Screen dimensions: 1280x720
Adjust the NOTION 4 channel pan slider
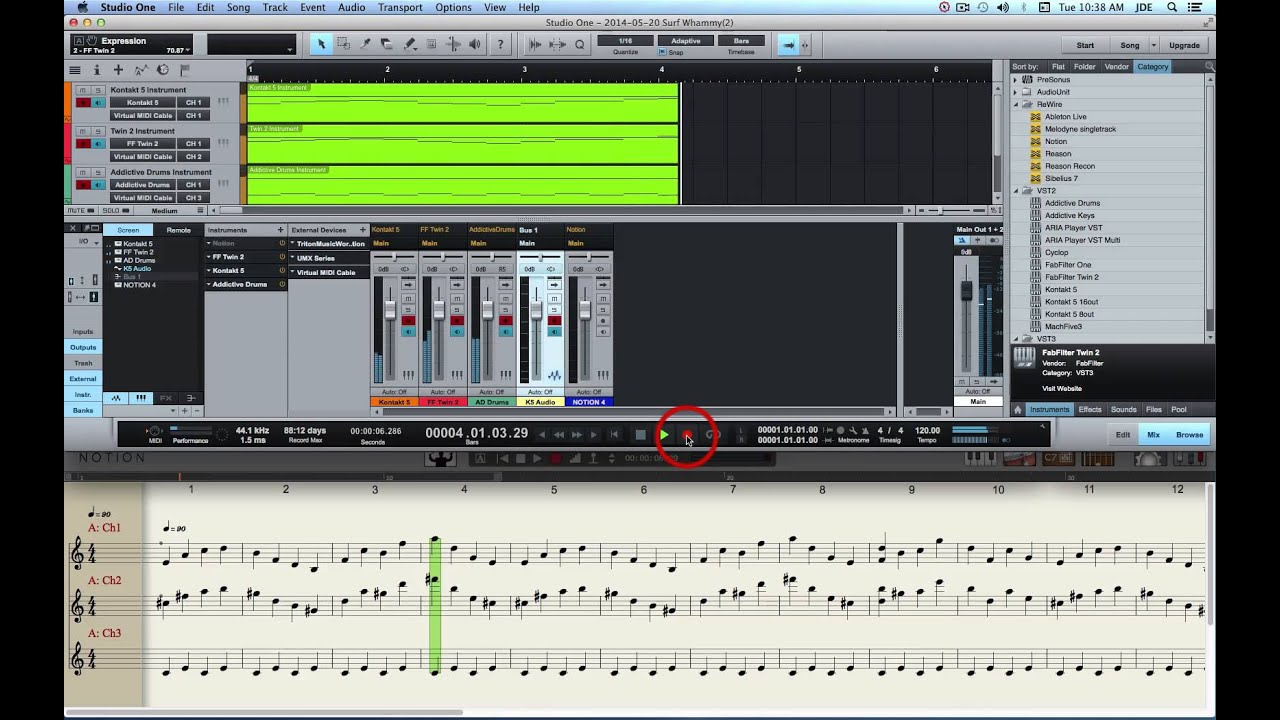[x=589, y=257]
